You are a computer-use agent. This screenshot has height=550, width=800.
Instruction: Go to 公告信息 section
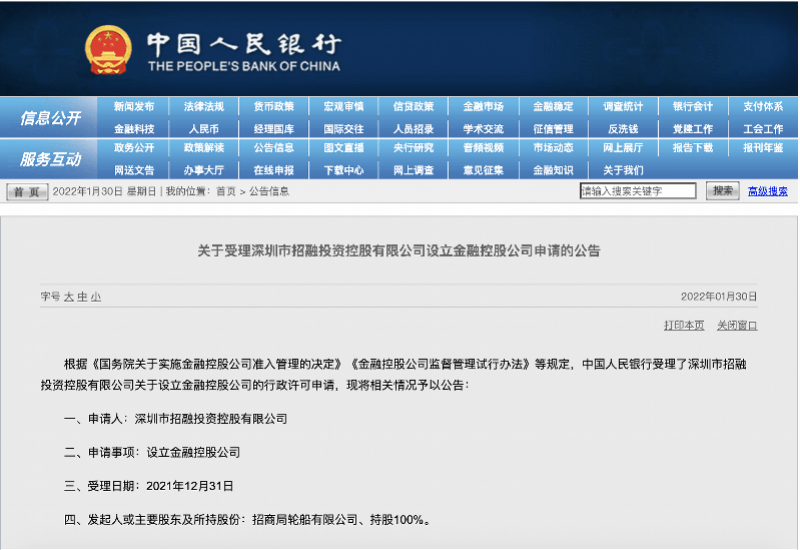tap(273, 148)
